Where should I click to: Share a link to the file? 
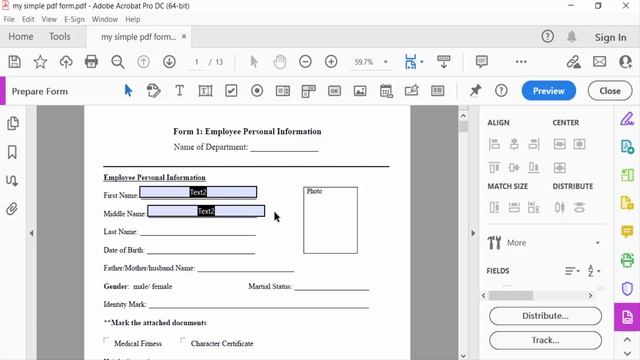coord(573,62)
